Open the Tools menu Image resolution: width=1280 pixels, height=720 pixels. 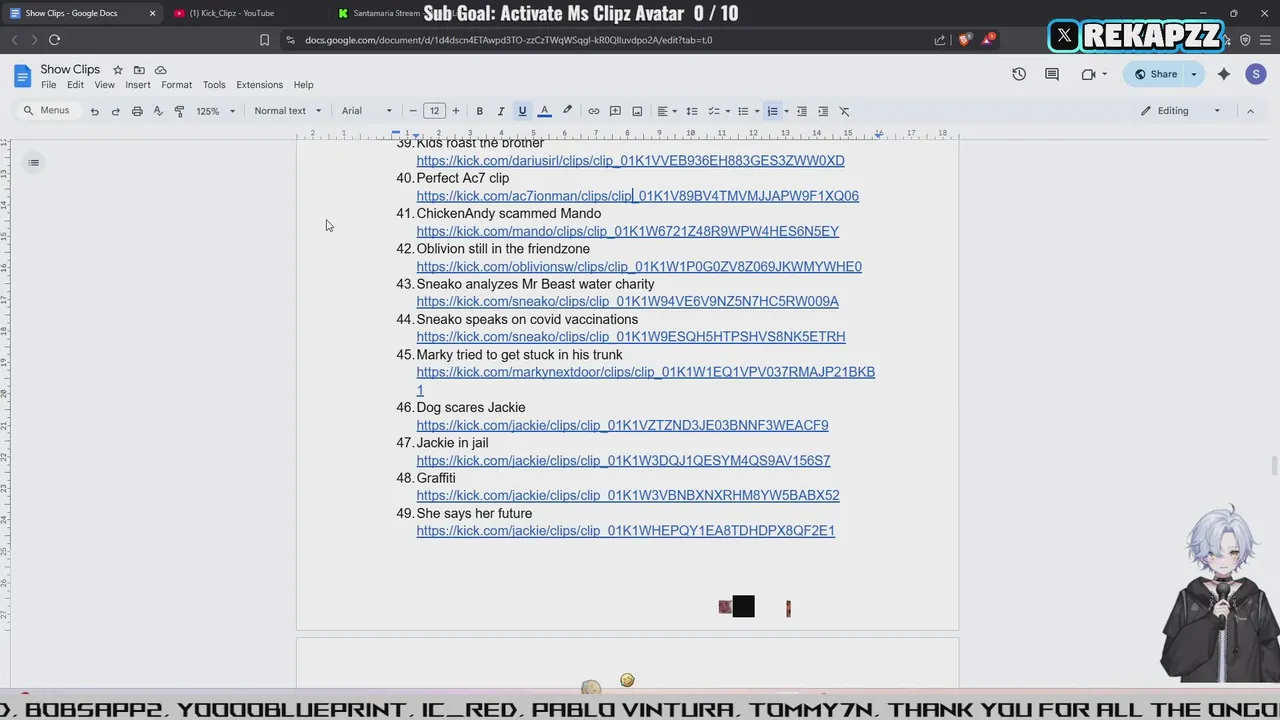point(214,85)
